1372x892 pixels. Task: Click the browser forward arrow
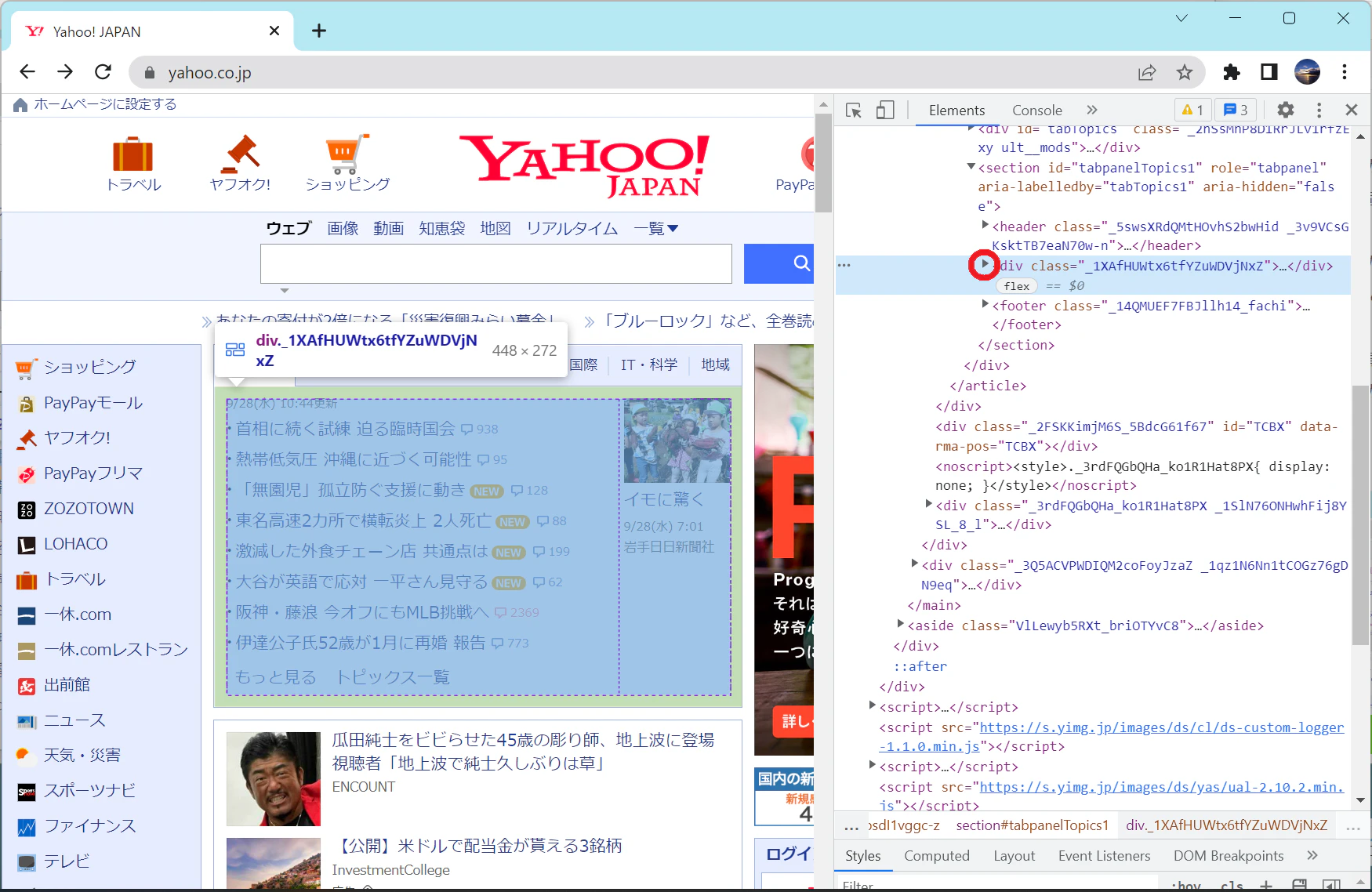point(65,72)
